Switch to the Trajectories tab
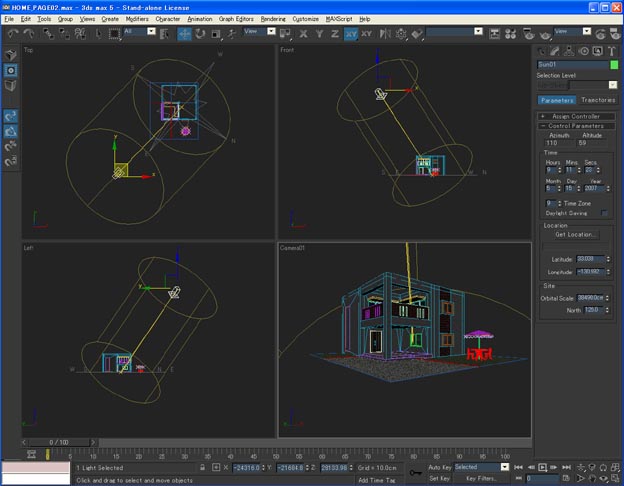Image resolution: width=624 pixels, height=486 pixels. click(x=598, y=100)
